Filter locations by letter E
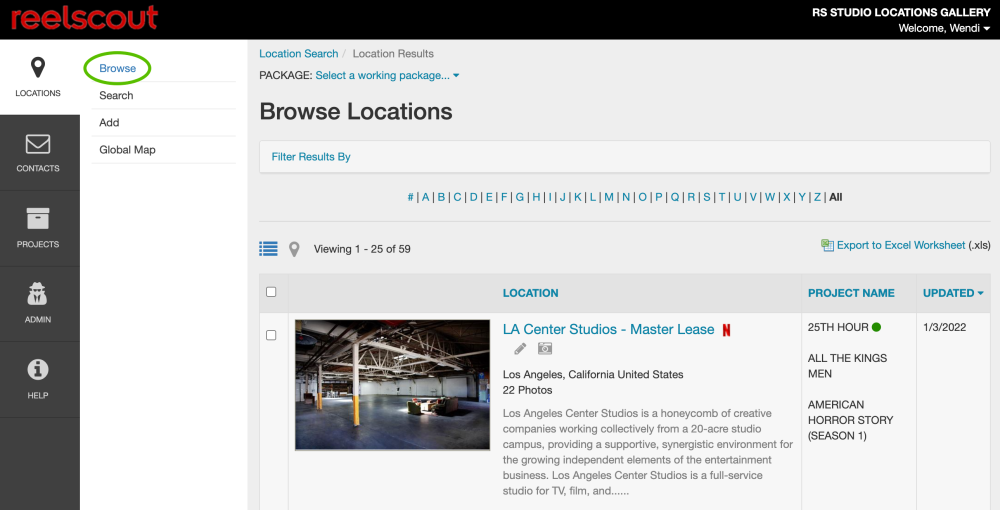Screen dimensions: 1000x510 tap(489, 197)
